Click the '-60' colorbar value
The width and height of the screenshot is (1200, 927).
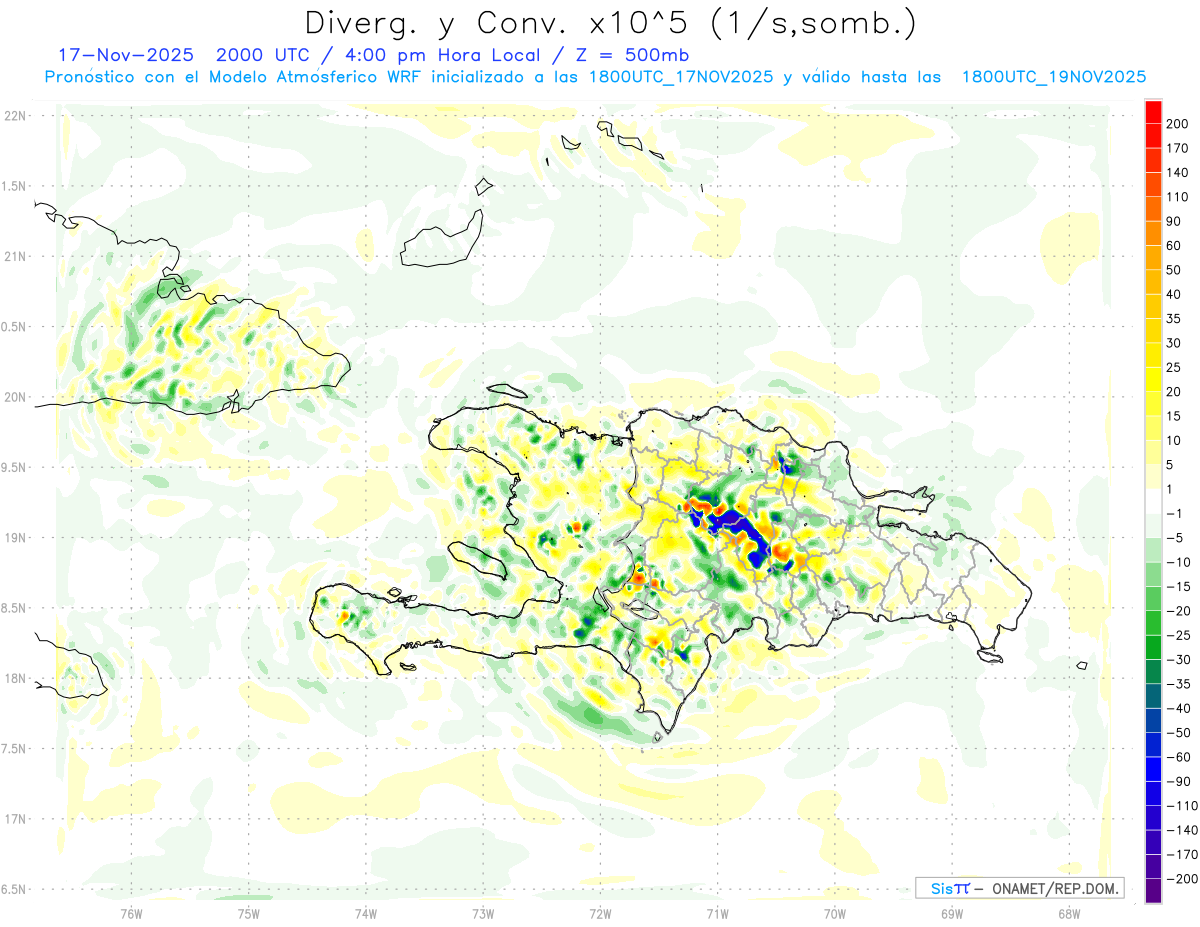pos(1177,757)
